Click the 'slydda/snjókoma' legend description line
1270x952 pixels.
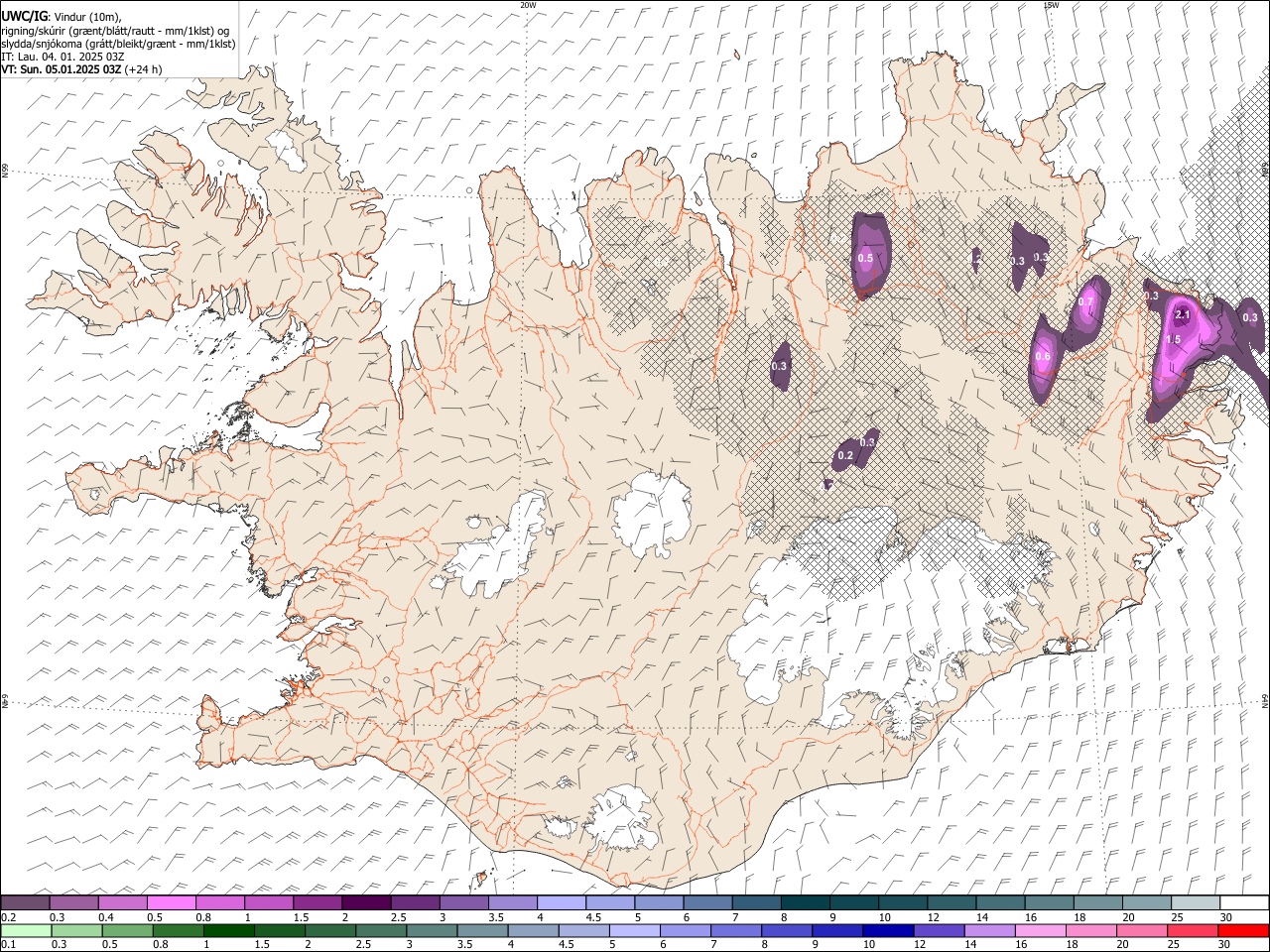click(118, 44)
